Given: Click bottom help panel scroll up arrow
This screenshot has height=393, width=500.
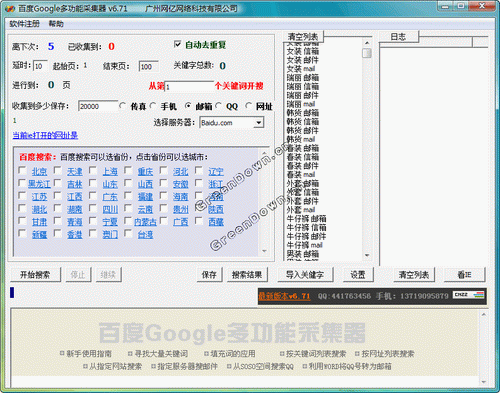Looking at the screenshot, I should coord(484,314).
